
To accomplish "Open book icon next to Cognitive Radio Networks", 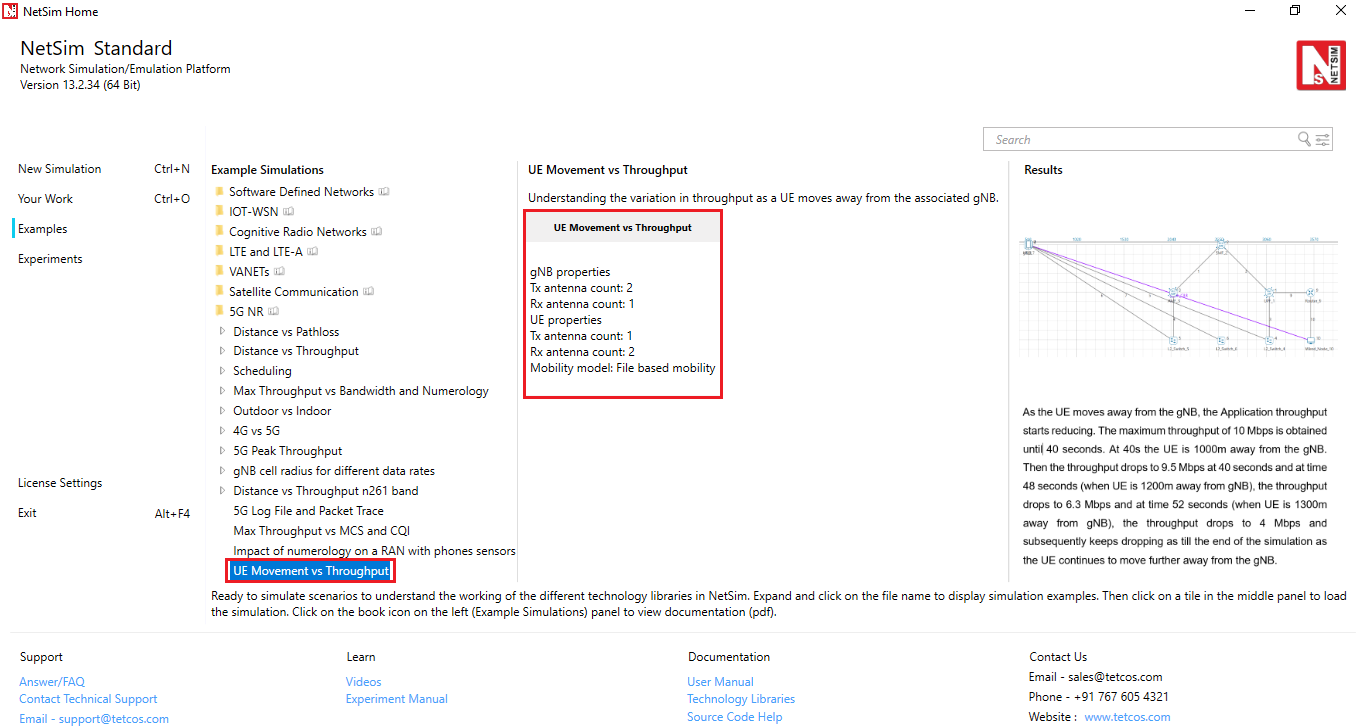I will (x=377, y=232).
